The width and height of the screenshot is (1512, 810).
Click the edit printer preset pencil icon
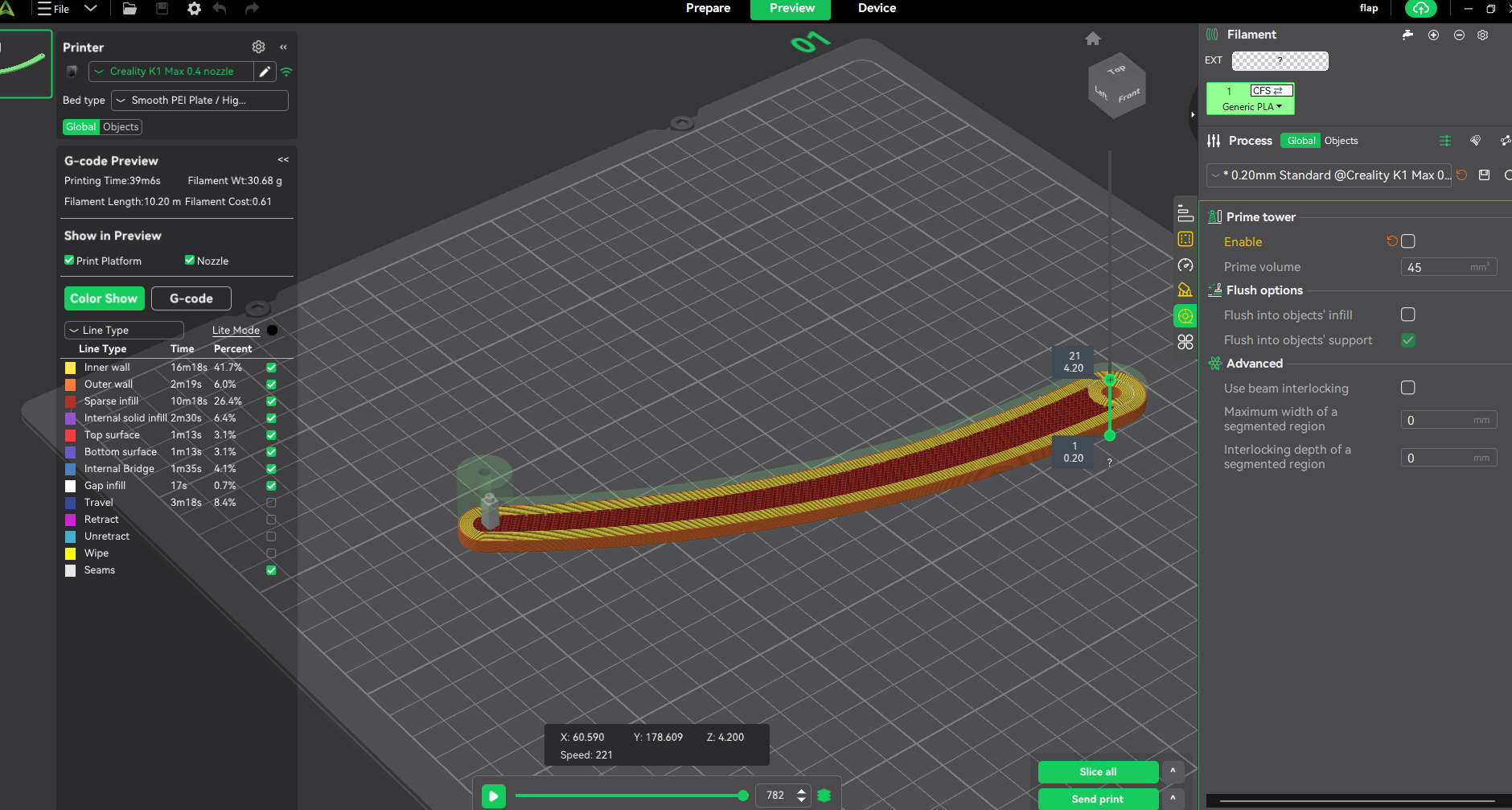[265, 72]
